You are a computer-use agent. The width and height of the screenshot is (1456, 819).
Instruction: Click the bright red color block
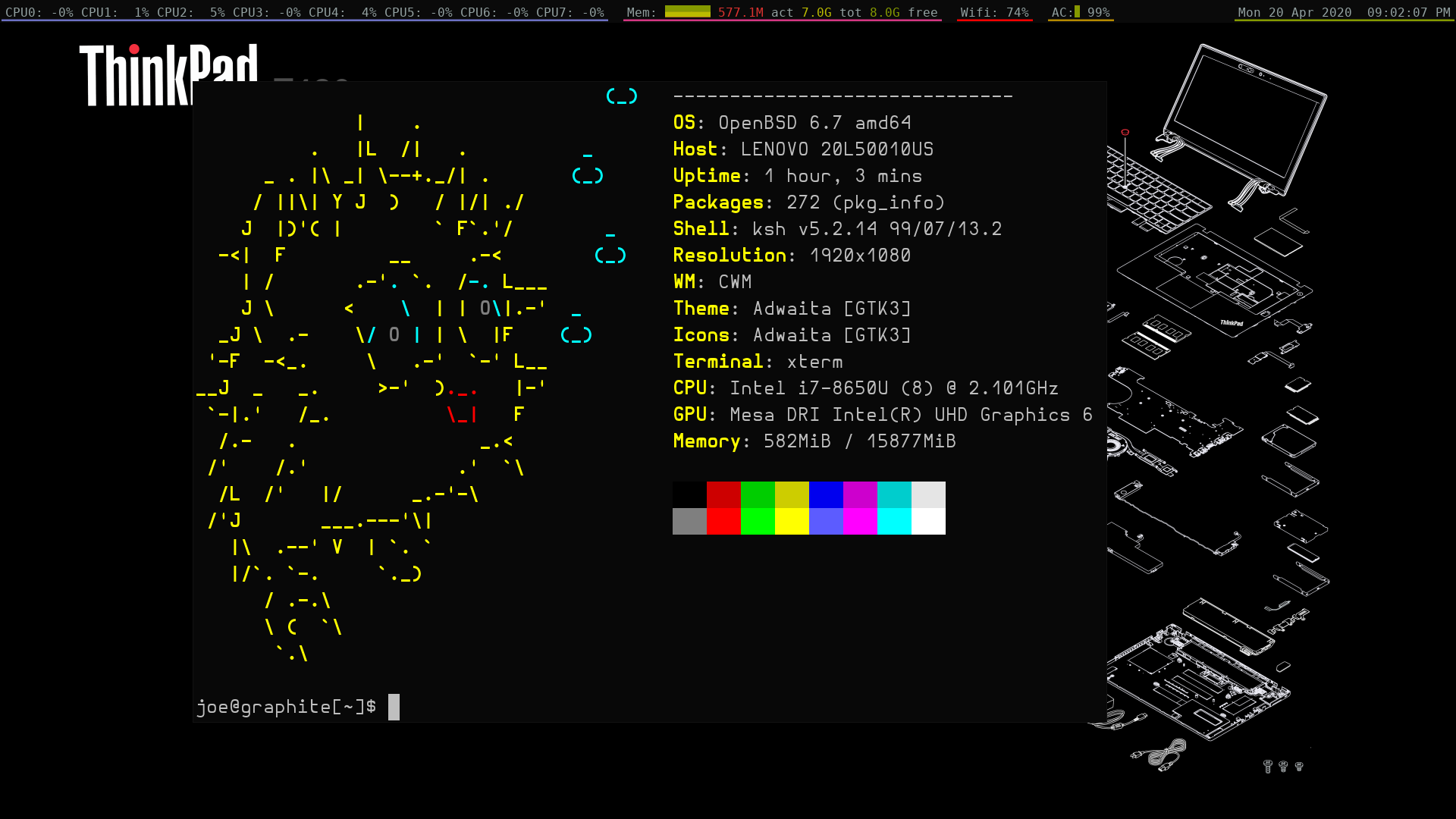coord(723,521)
